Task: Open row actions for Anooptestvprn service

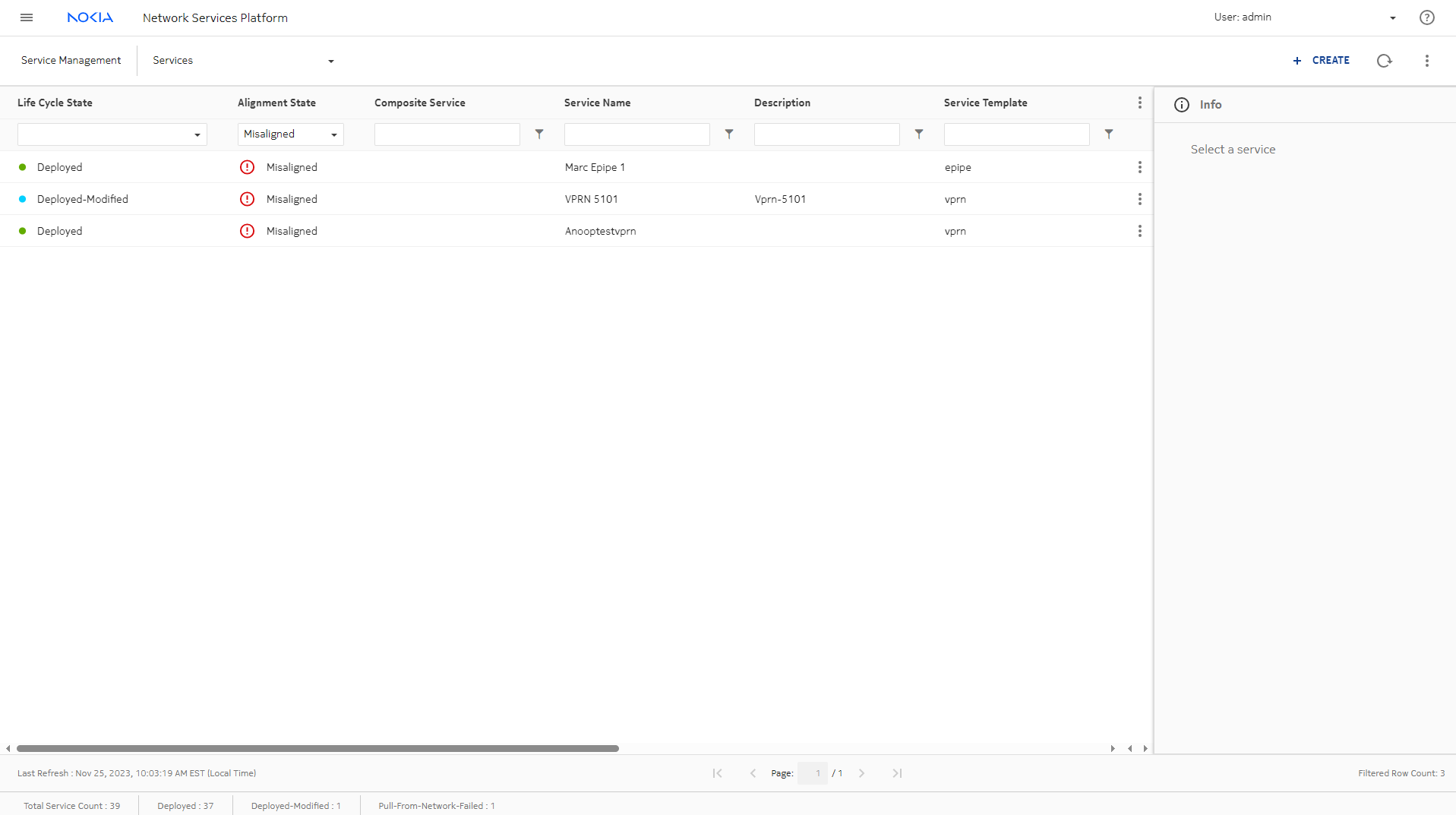Action: pyautogui.click(x=1139, y=231)
